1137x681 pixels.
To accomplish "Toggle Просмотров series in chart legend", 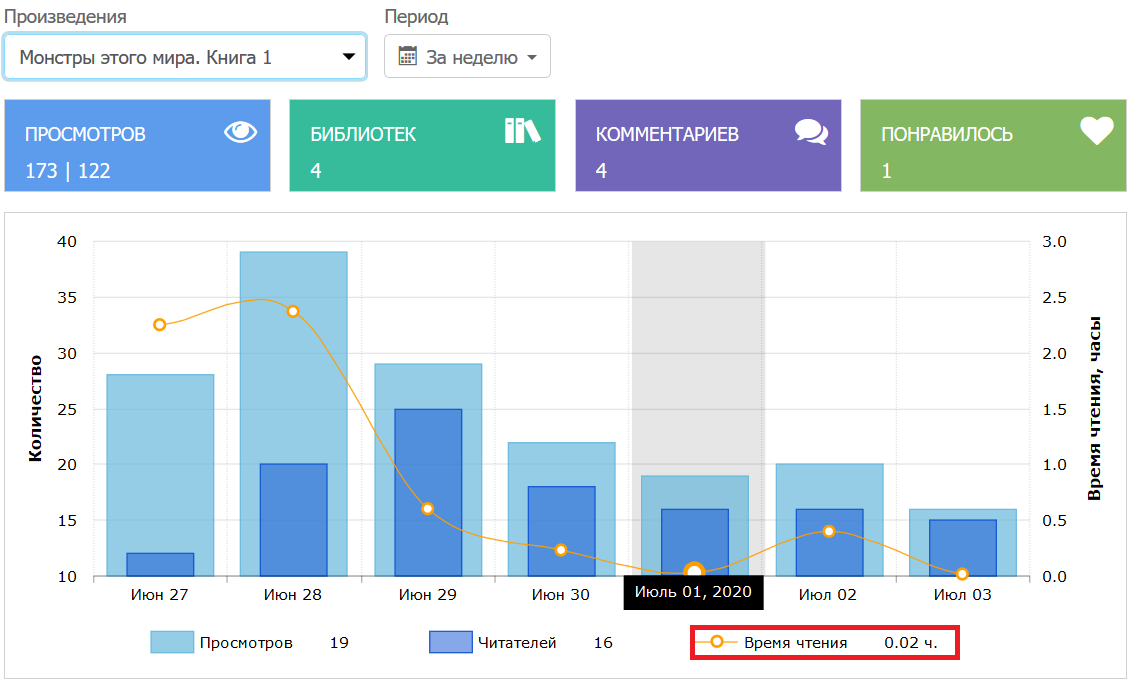I will (246, 643).
